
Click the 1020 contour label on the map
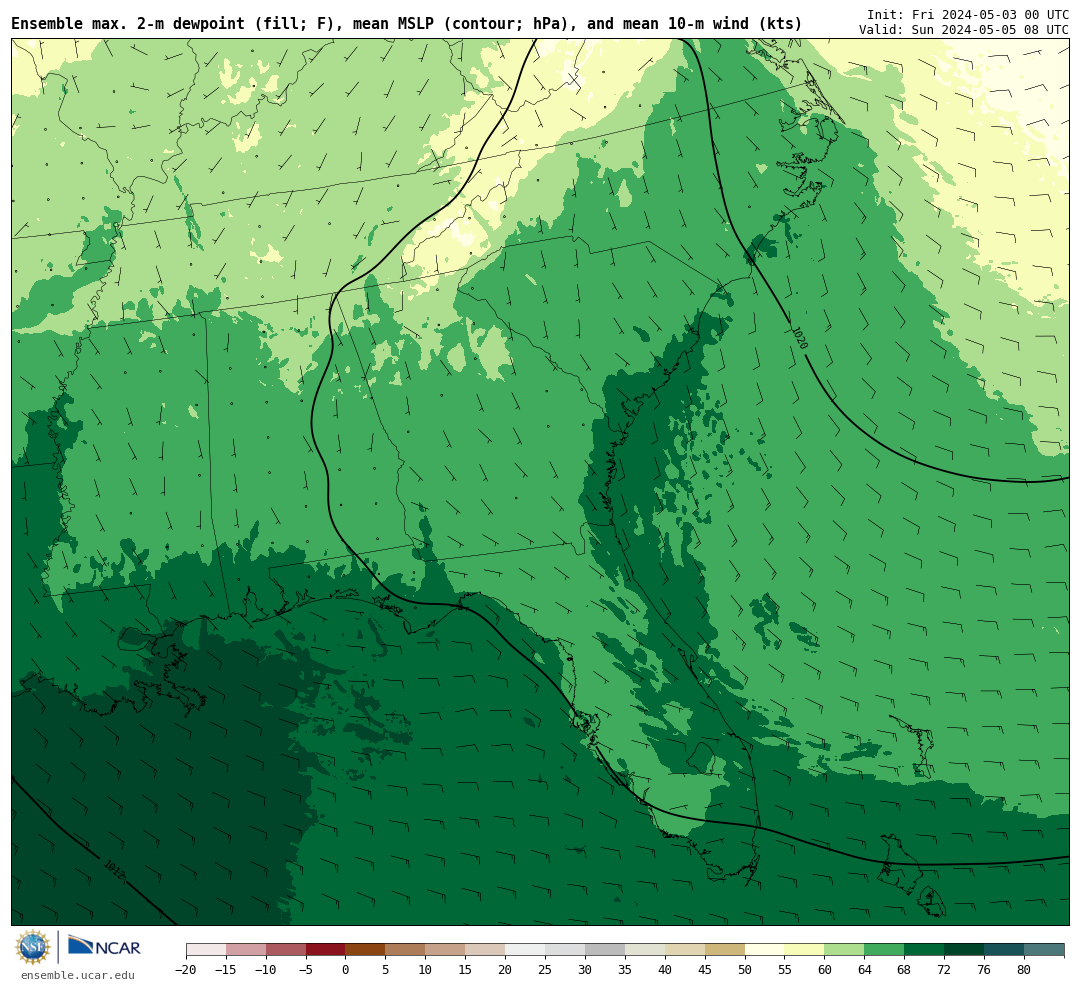coord(799,338)
